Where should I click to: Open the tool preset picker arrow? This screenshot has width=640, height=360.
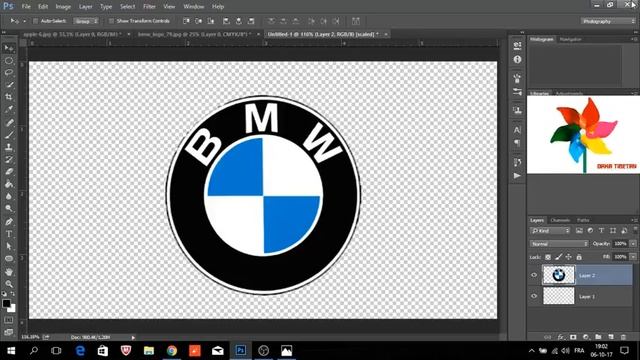click(24, 21)
